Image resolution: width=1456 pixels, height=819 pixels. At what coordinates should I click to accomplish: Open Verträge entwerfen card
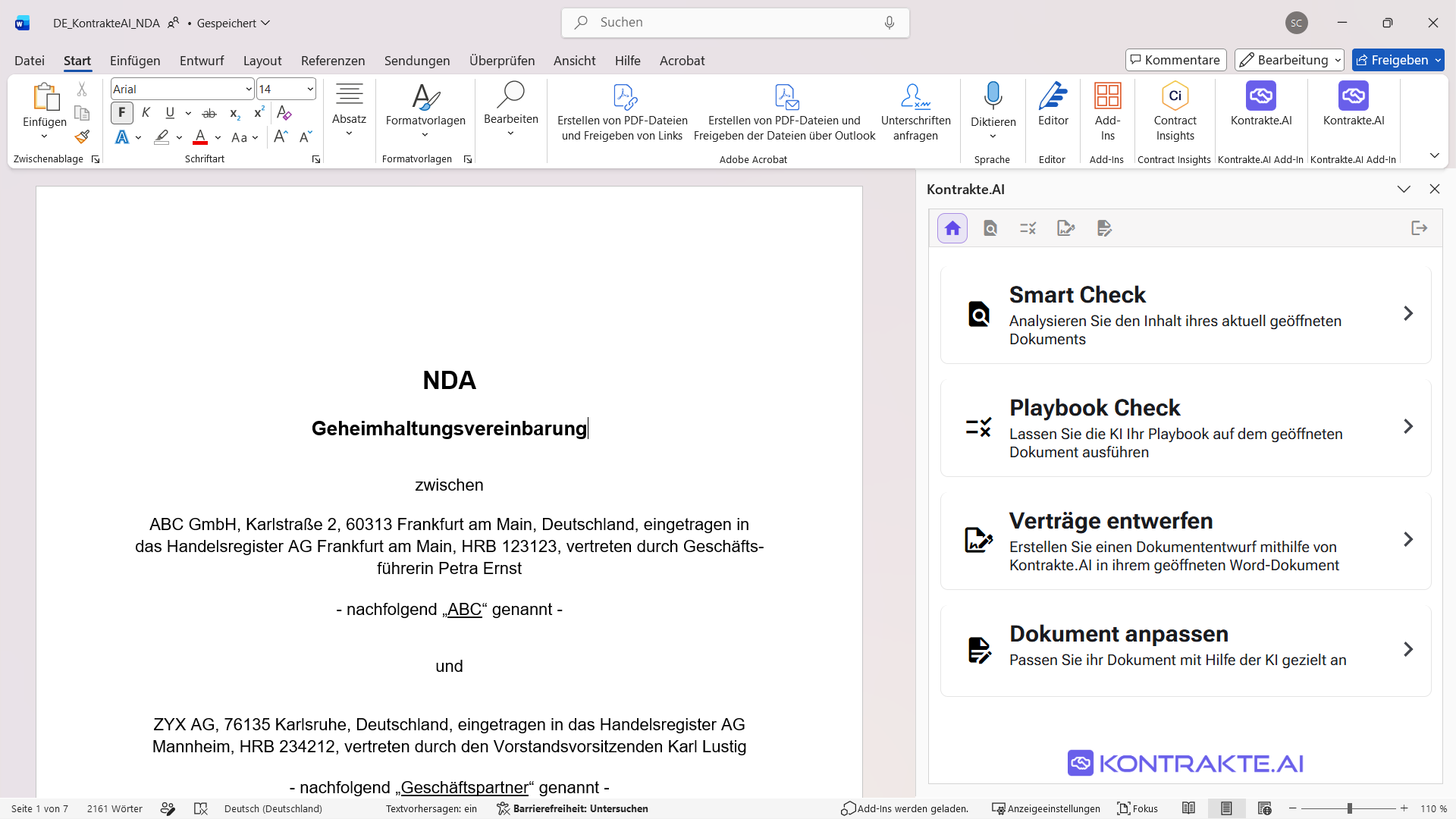pyautogui.click(x=1185, y=540)
